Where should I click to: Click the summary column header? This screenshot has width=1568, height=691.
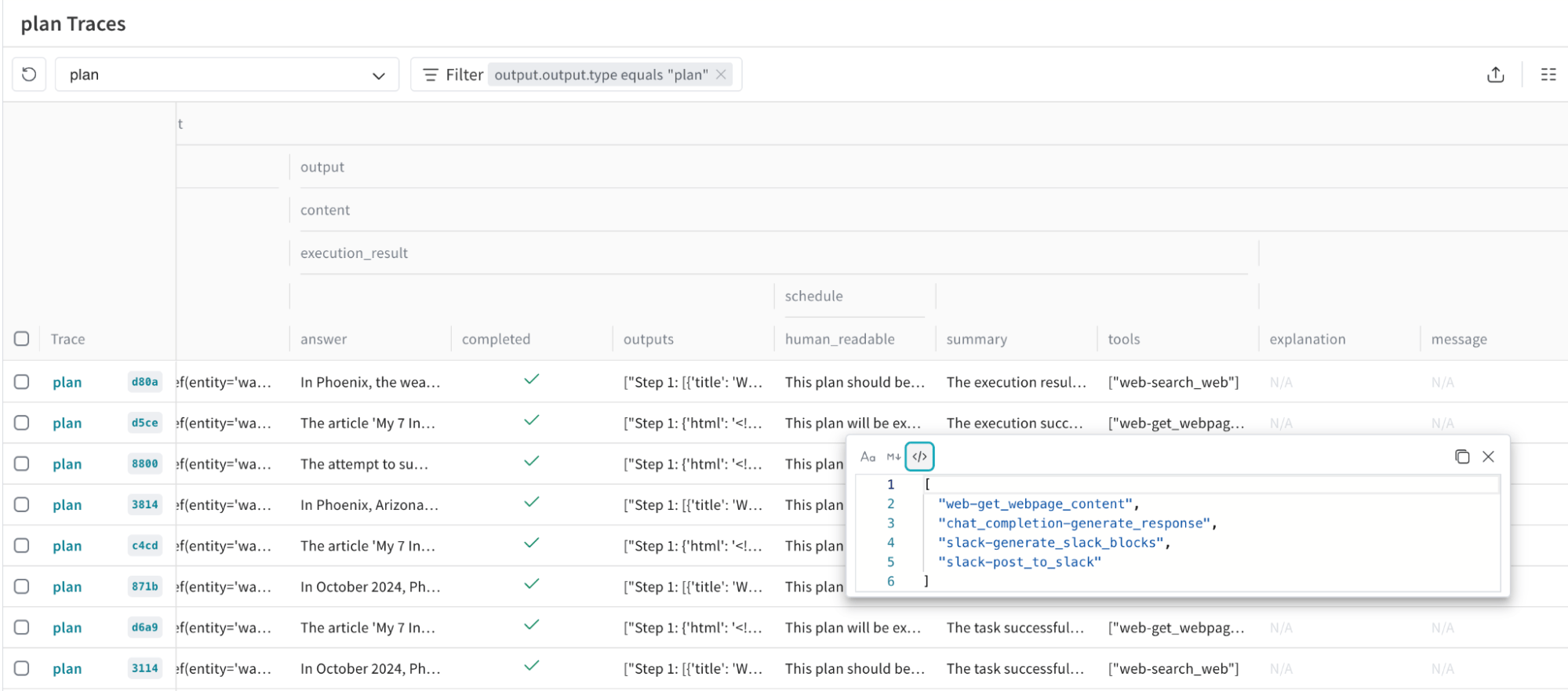tap(977, 339)
